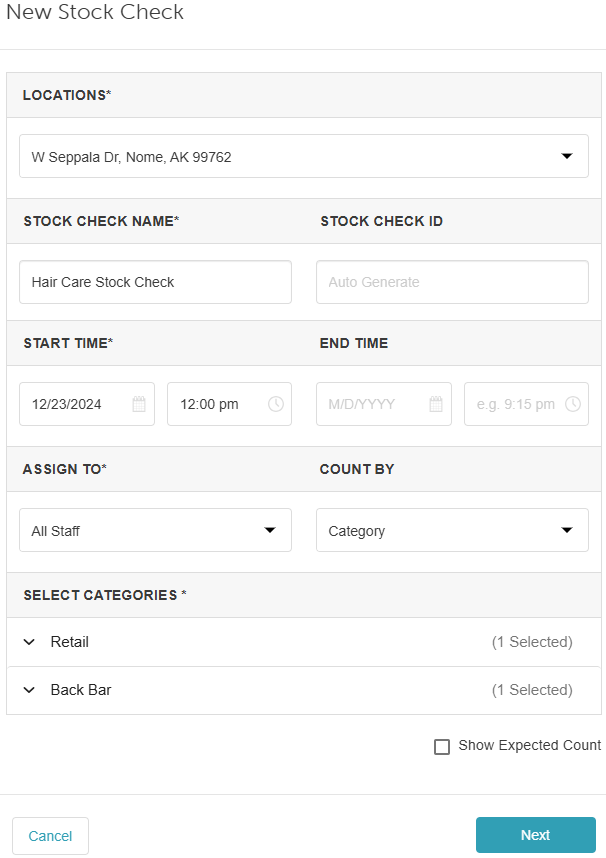Click Back Bar's (1 Selected) text
This screenshot has height=858, width=606.
coord(532,690)
